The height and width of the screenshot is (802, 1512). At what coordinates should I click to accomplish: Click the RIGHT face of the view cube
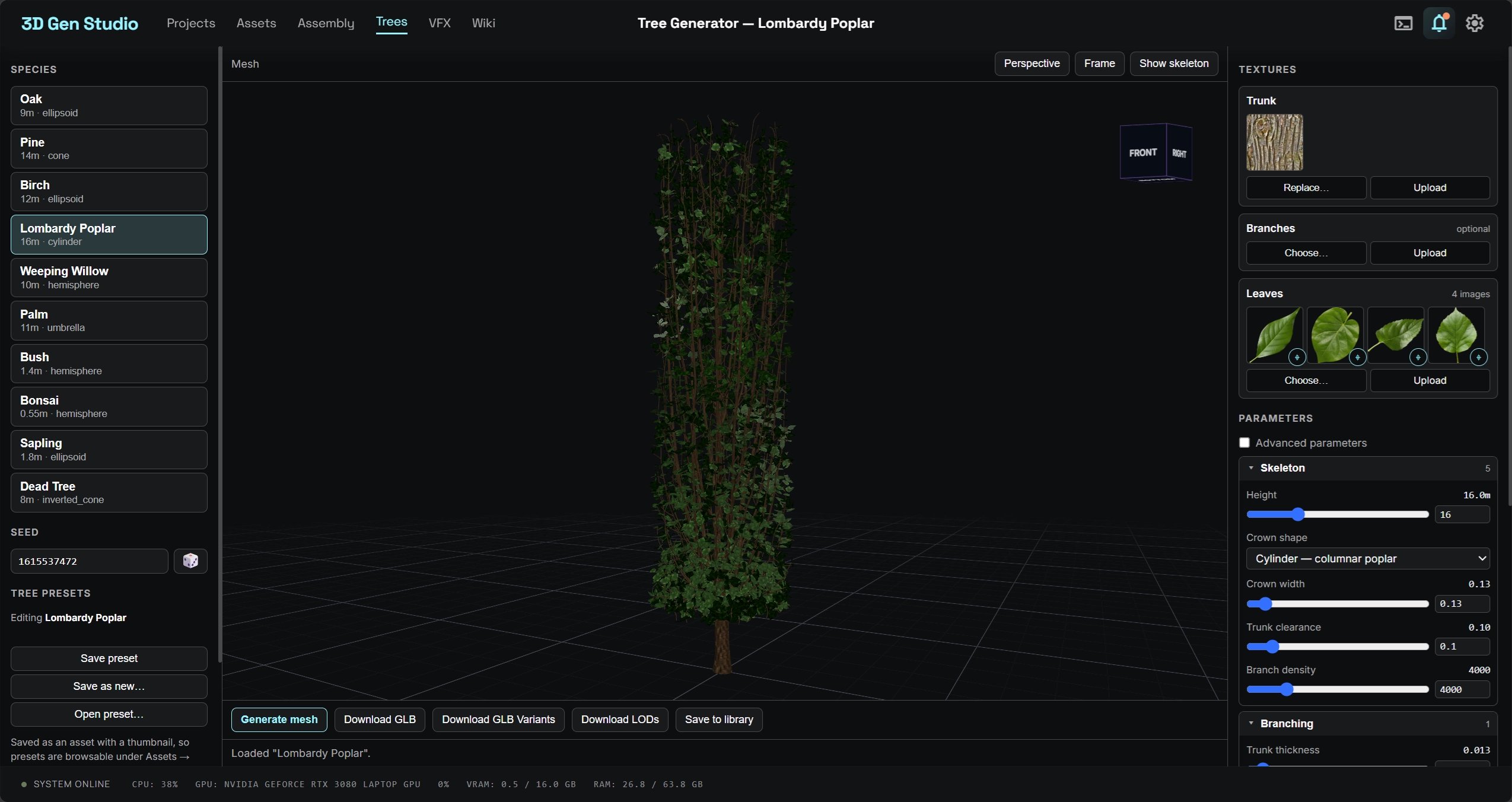[x=1179, y=154]
